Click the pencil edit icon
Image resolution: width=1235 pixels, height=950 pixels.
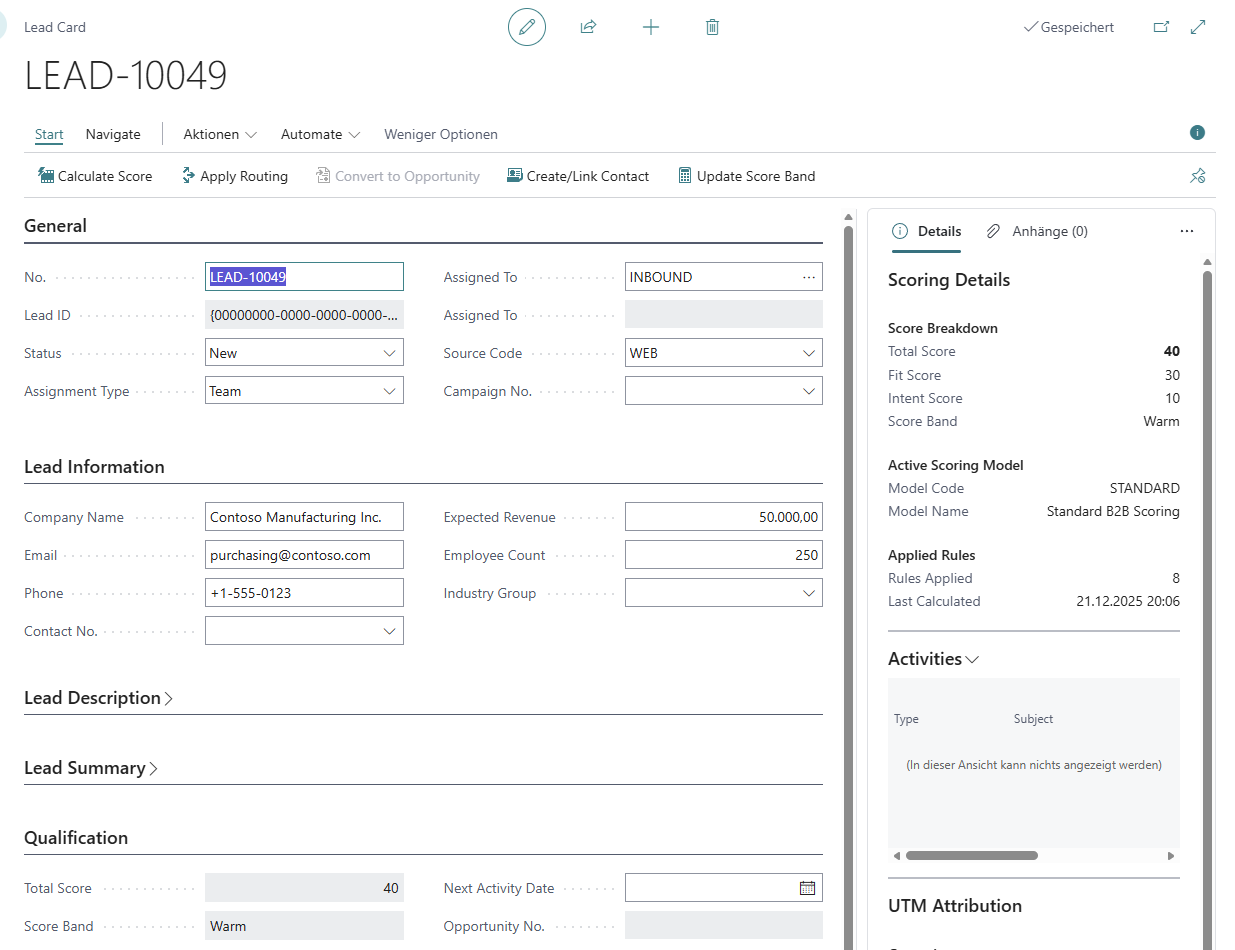pos(527,27)
